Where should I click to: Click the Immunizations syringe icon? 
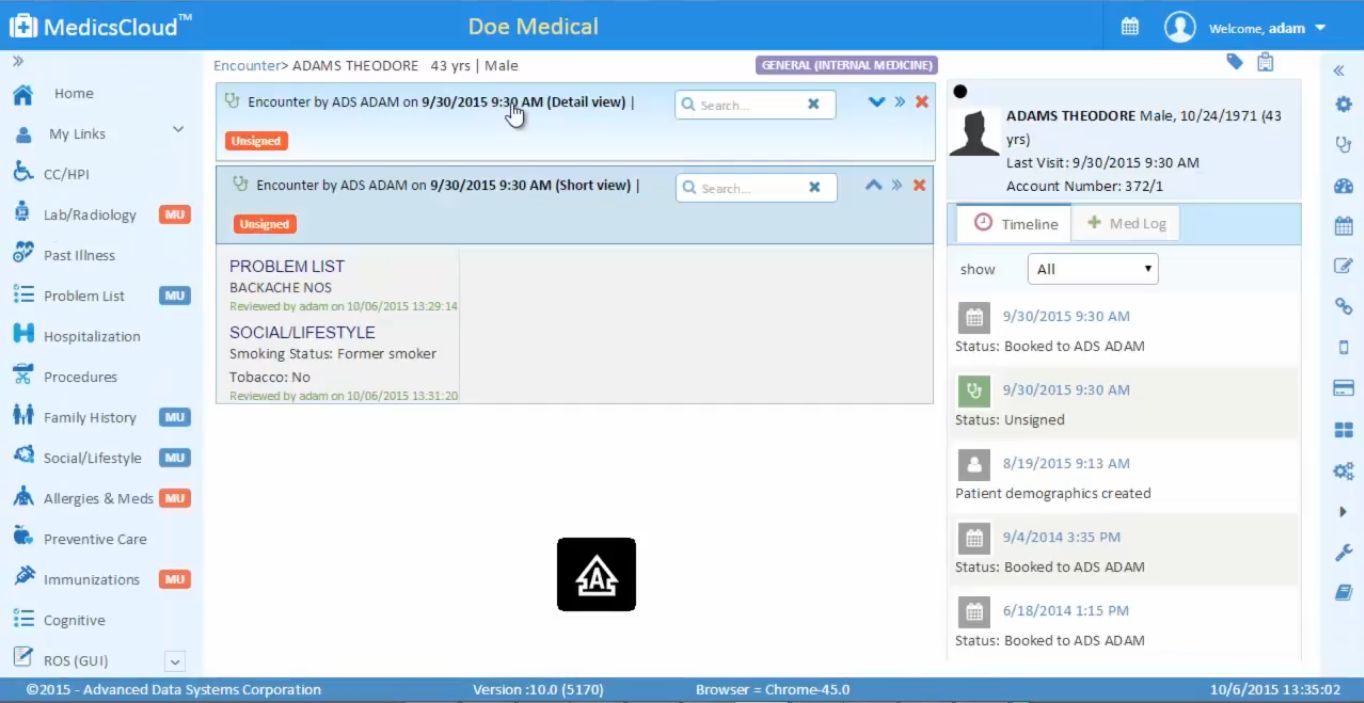23,577
